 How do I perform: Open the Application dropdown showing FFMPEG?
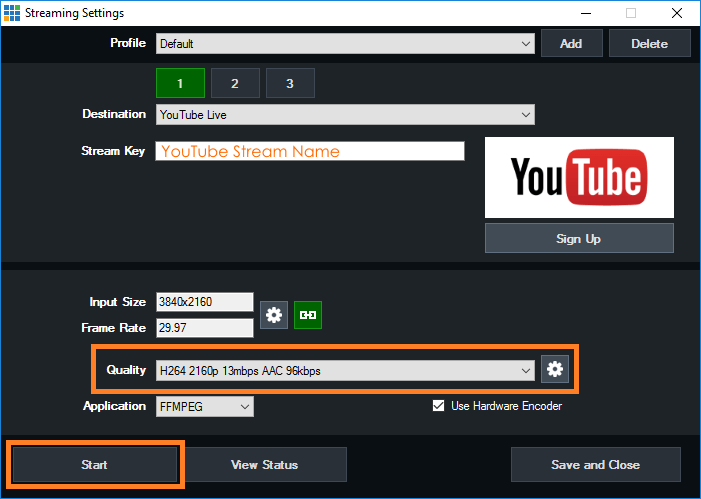click(205, 406)
